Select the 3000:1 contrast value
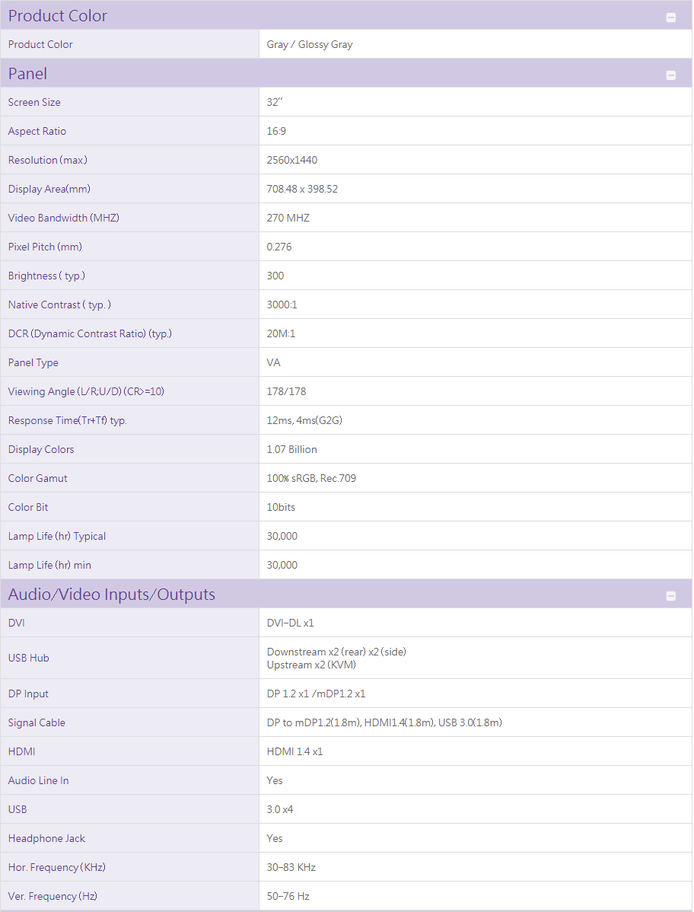 pos(282,305)
